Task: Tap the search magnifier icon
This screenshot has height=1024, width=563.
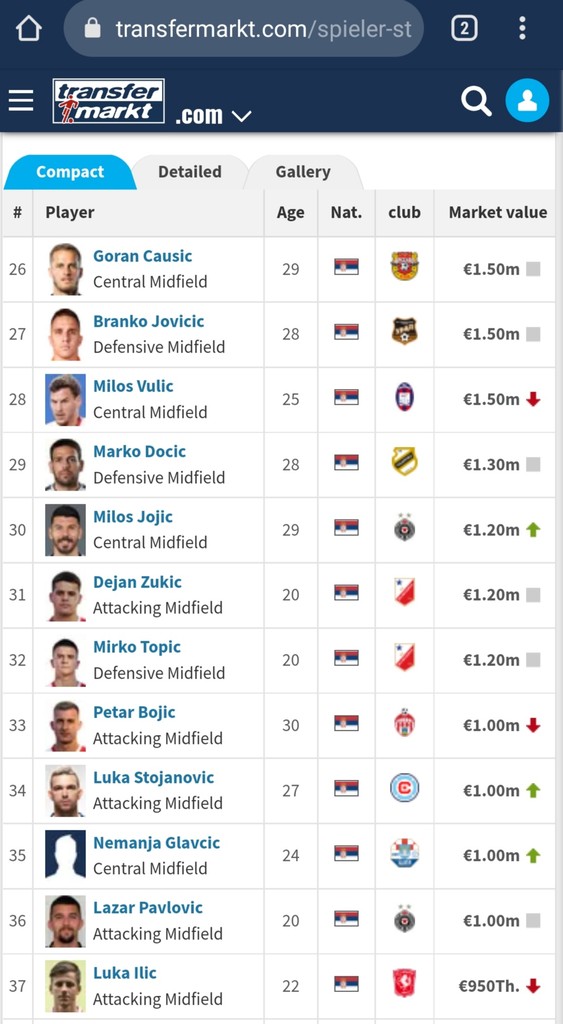Action: (x=476, y=101)
